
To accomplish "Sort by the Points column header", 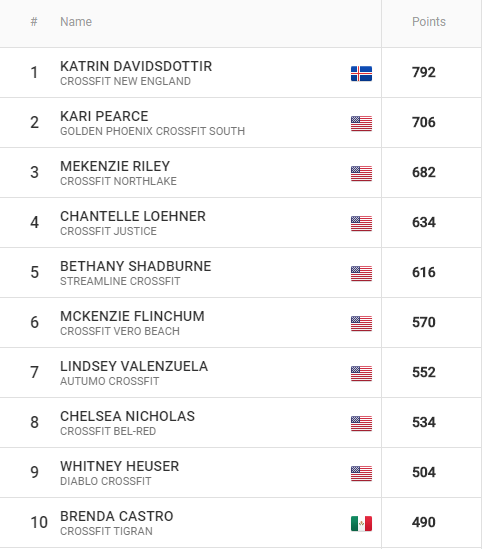I will [429, 22].
